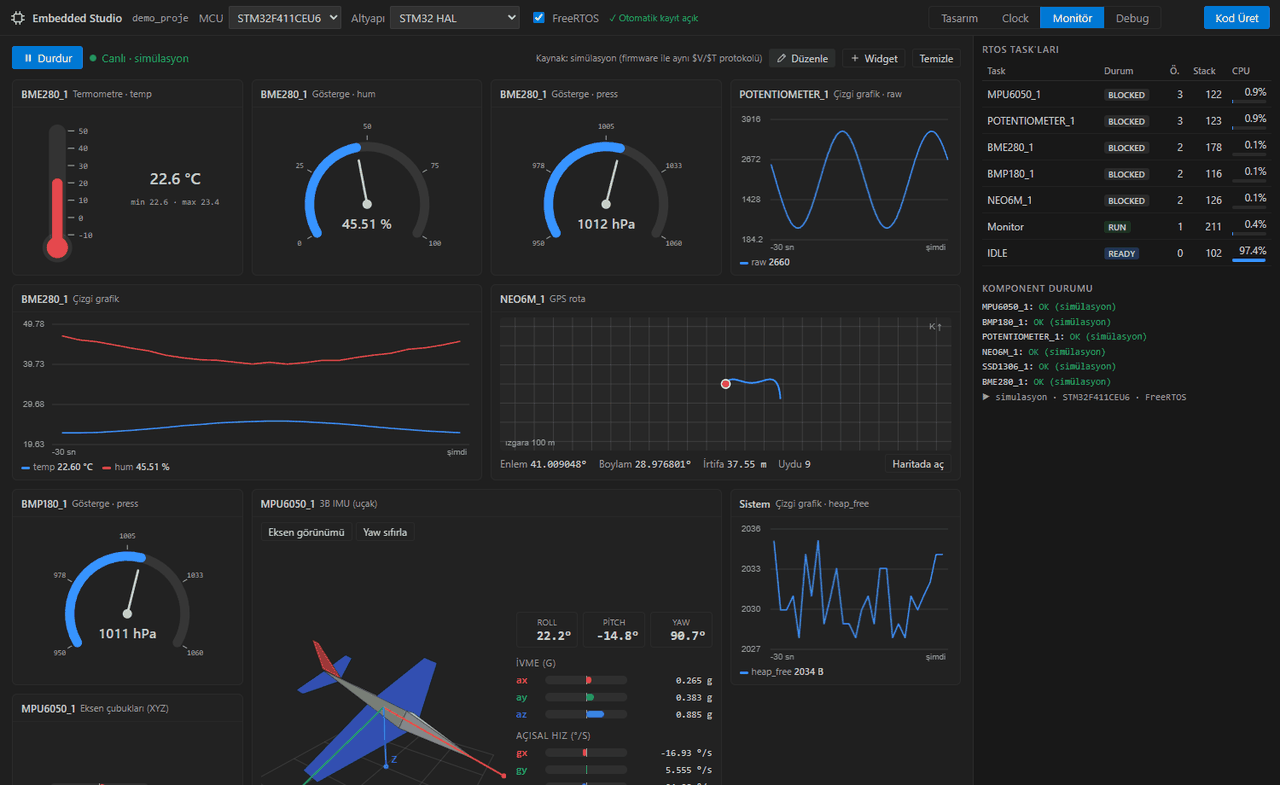
Task: Go to the Debug tab
Action: (1132, 18)
